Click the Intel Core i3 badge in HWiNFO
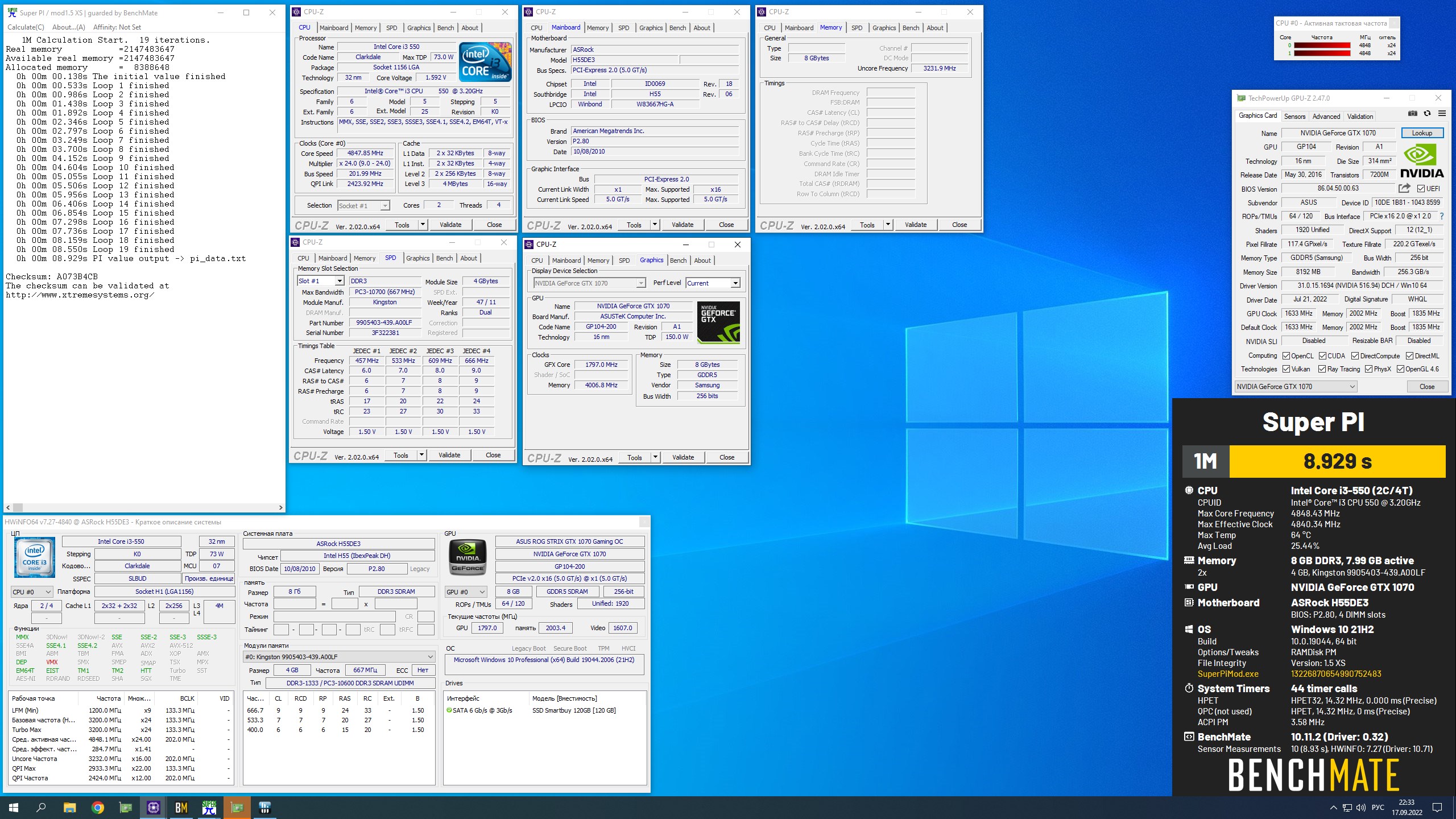This screenshot has height=819, width=1456. tap(35, 557)
